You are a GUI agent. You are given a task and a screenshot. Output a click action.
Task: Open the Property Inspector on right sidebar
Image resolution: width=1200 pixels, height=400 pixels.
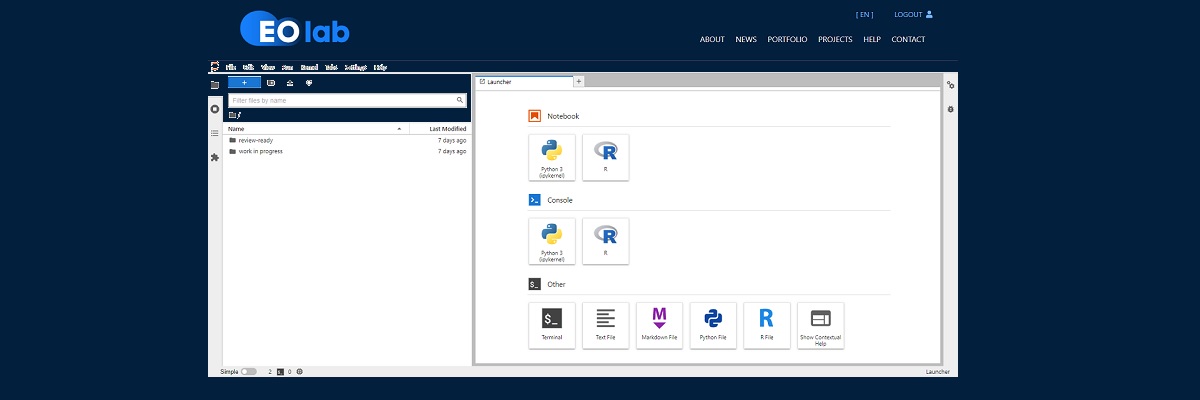(x=950, y=85)
